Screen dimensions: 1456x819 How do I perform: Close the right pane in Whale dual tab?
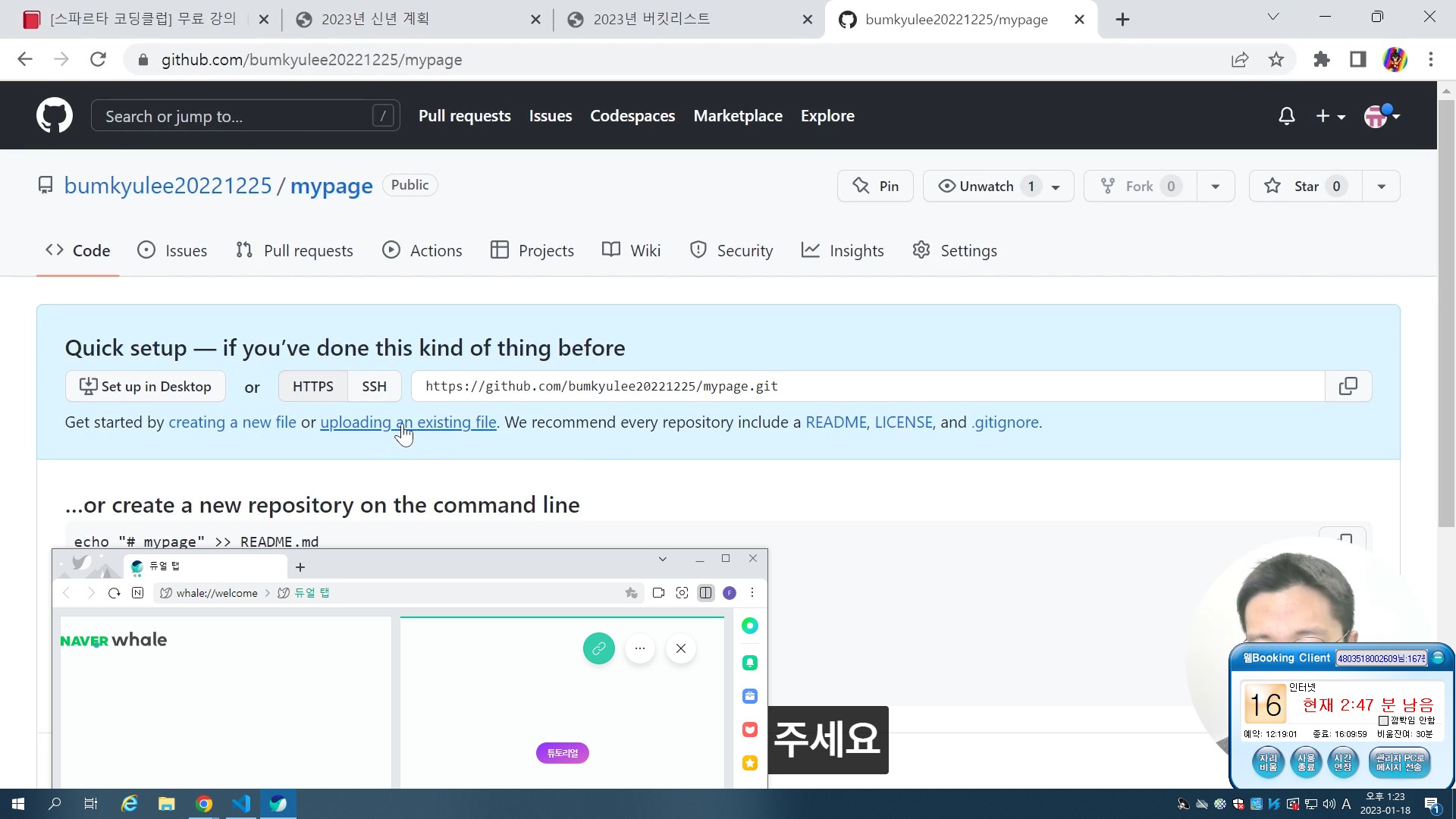pyautogui.click(x=681, y=648)
